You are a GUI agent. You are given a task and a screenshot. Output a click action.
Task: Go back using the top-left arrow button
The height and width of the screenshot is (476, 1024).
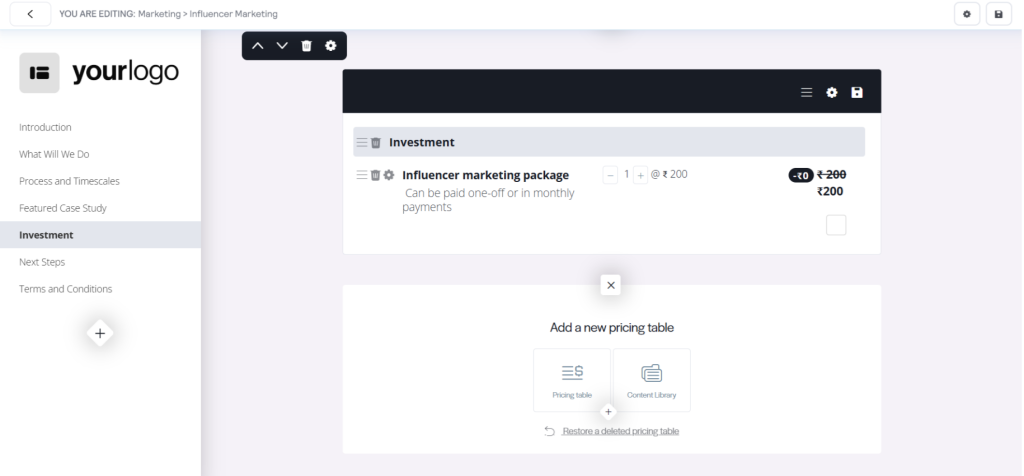(30, 14)
